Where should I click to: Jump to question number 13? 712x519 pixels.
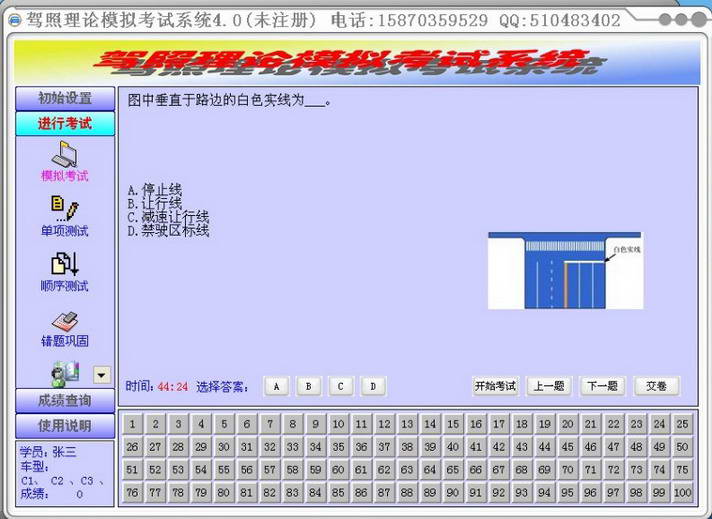(x=407, y=424)
